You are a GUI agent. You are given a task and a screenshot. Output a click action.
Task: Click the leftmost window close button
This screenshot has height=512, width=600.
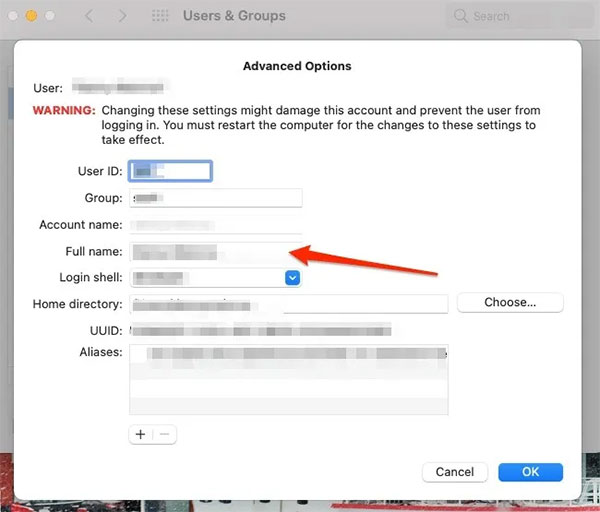(11, 16)
